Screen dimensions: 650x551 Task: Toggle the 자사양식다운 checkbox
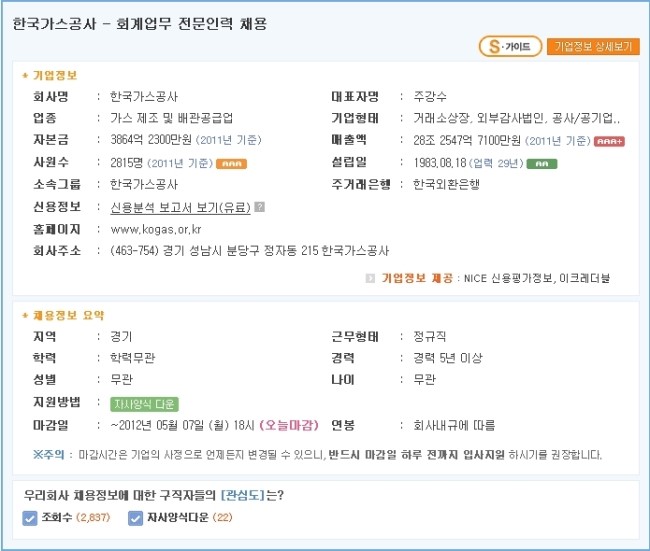point(135,518)
